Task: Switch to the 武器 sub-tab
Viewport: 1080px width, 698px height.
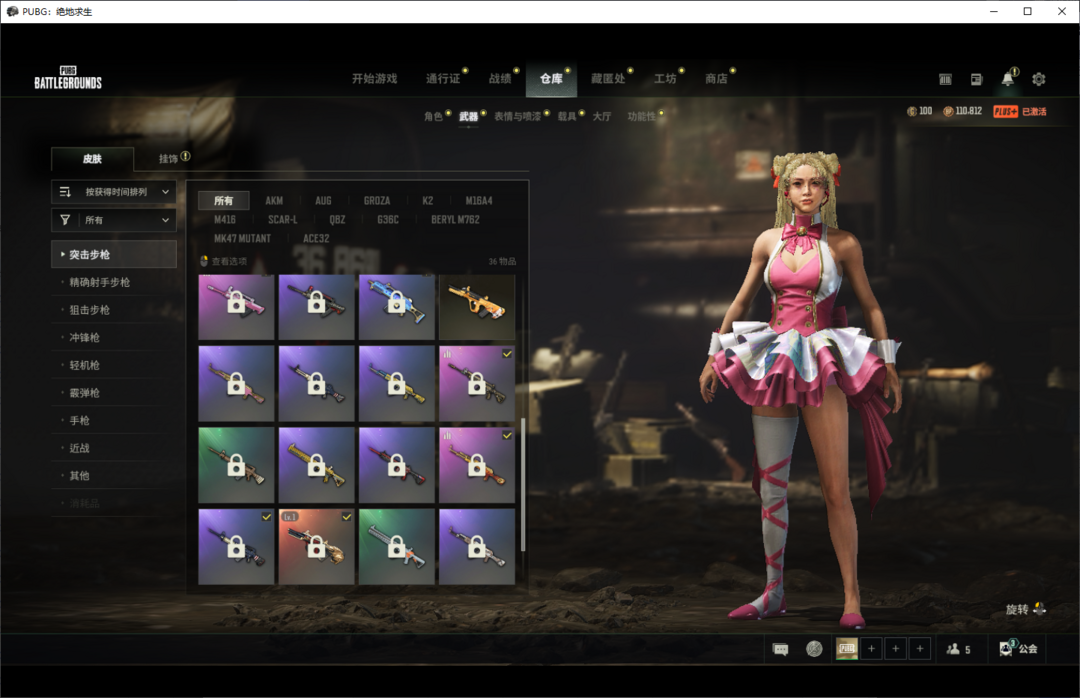Action: pos(468,116)
